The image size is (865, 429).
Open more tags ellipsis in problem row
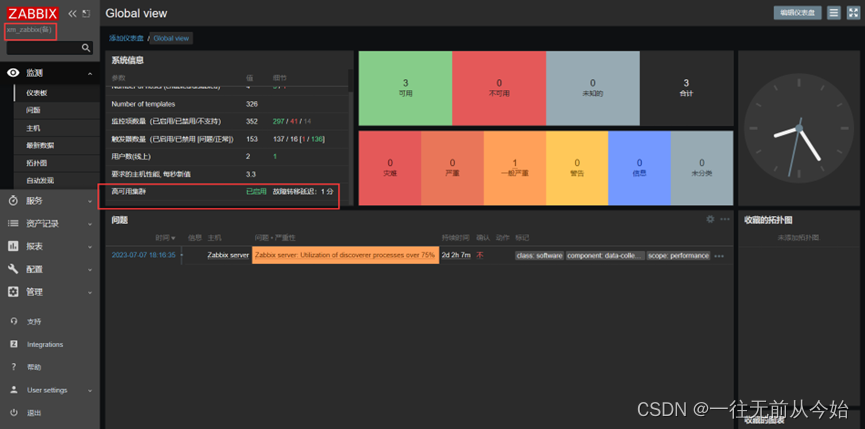719,256
